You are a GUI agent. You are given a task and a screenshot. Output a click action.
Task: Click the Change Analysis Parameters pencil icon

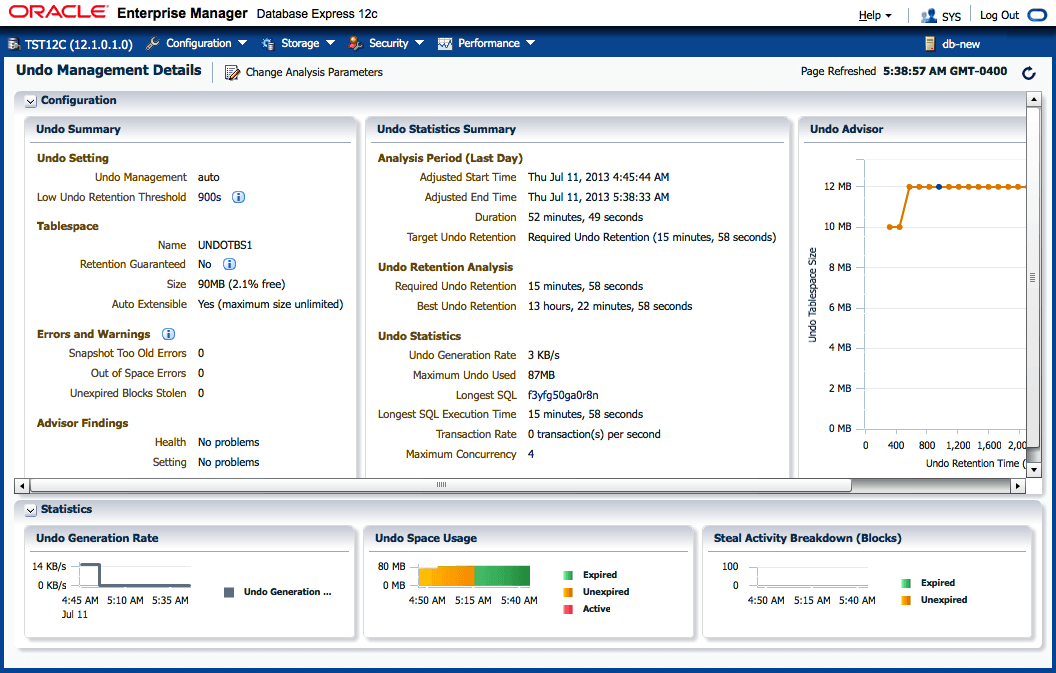(232, 72)
